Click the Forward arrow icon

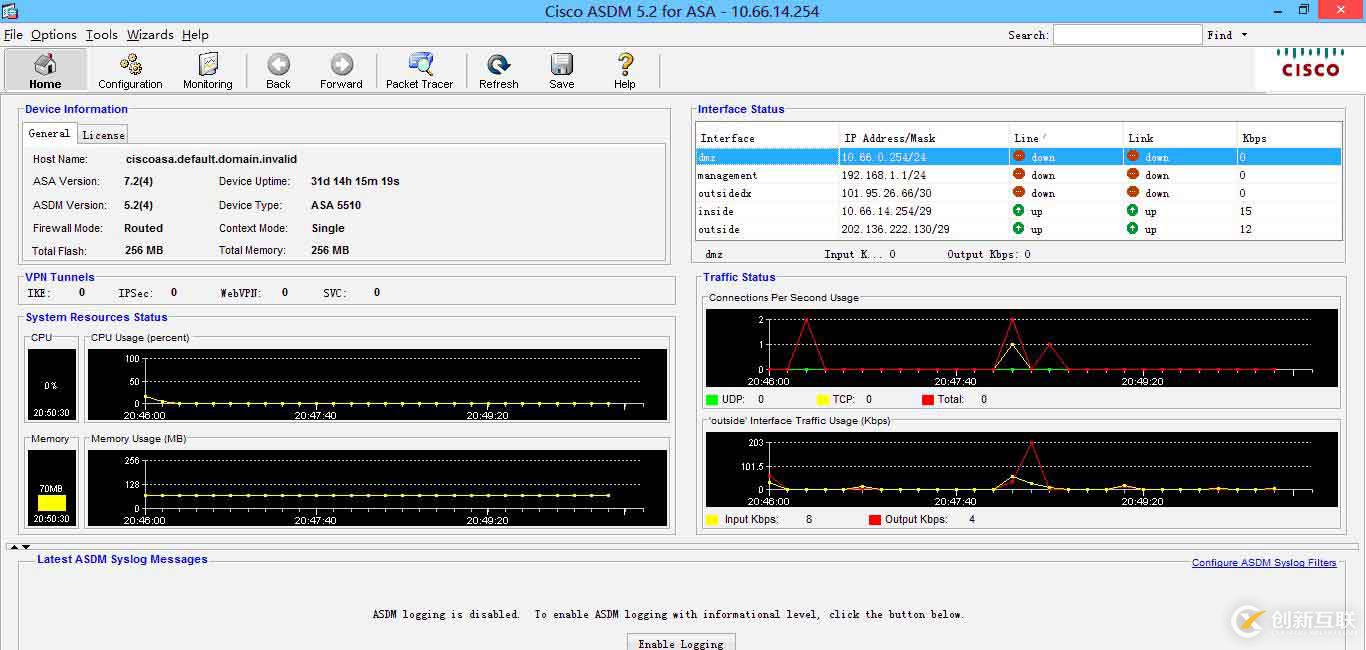point(341,70)
